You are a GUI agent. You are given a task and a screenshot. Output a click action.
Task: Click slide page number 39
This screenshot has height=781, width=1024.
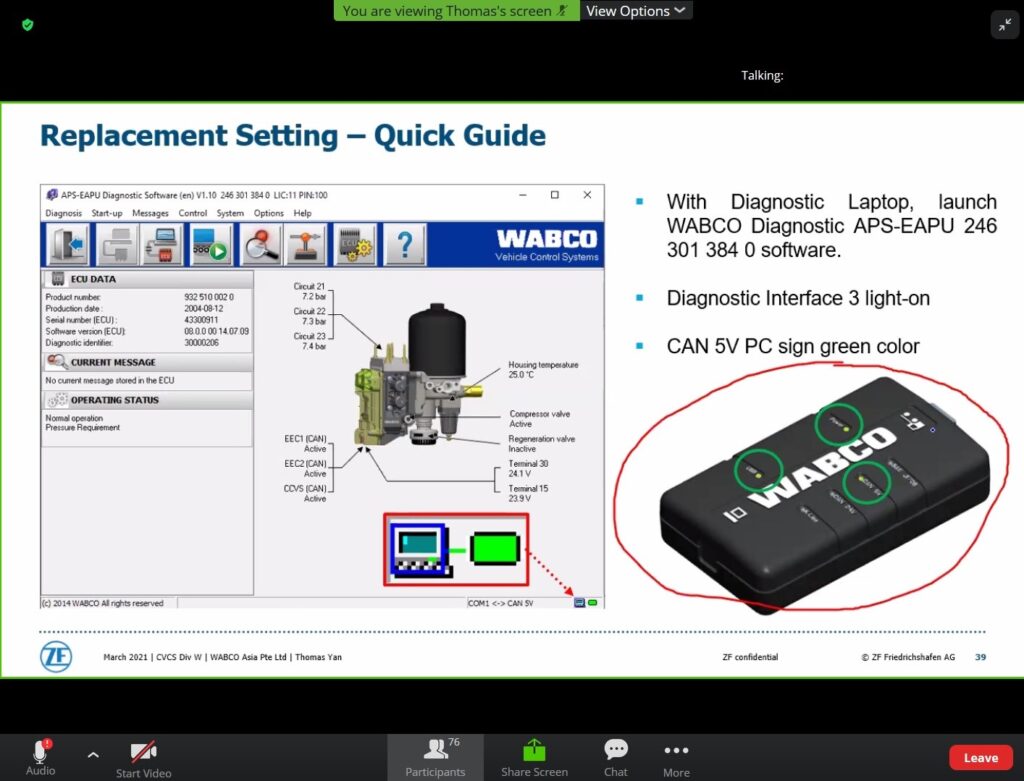[x=980, y=657]
